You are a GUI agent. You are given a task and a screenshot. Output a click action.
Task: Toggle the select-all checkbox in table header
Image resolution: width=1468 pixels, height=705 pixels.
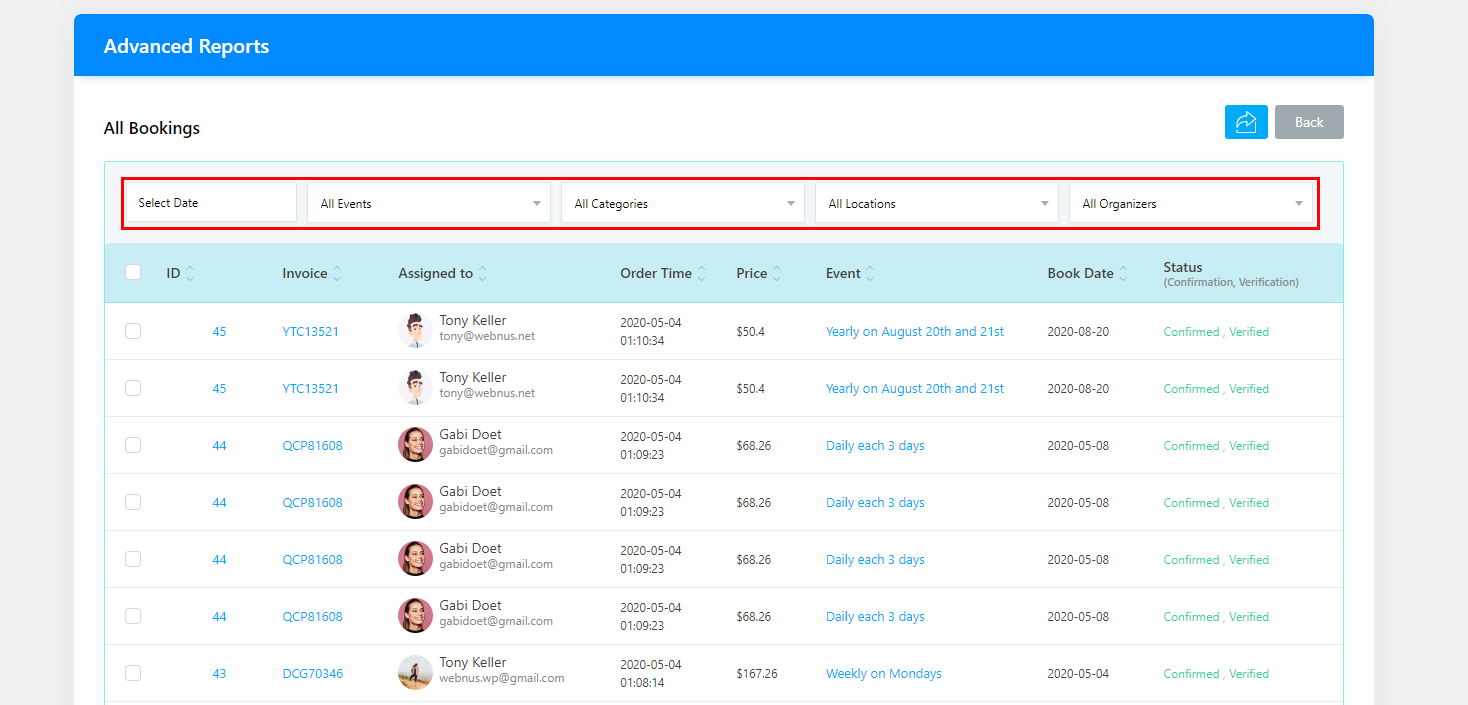[133, 272]
